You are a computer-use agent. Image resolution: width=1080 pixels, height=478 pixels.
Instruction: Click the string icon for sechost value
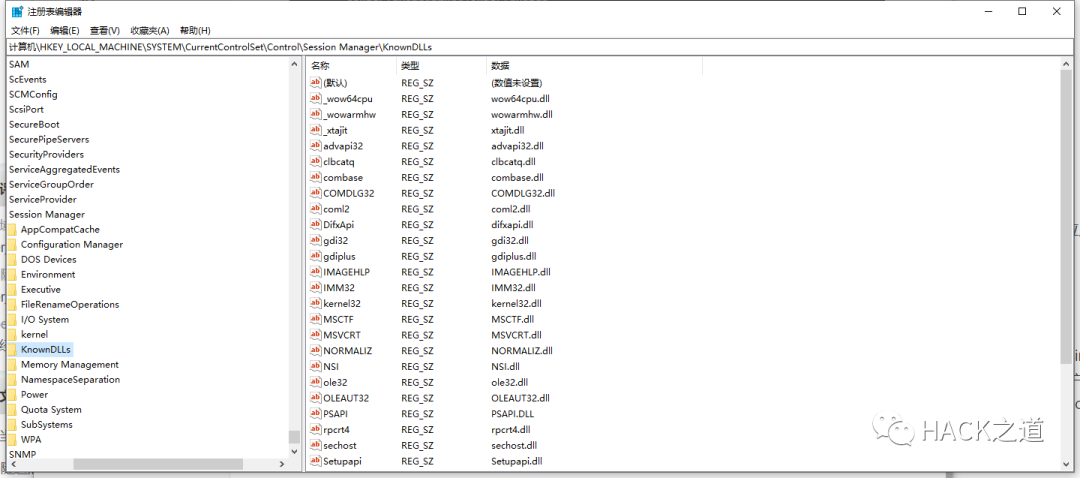pos(316,446)
